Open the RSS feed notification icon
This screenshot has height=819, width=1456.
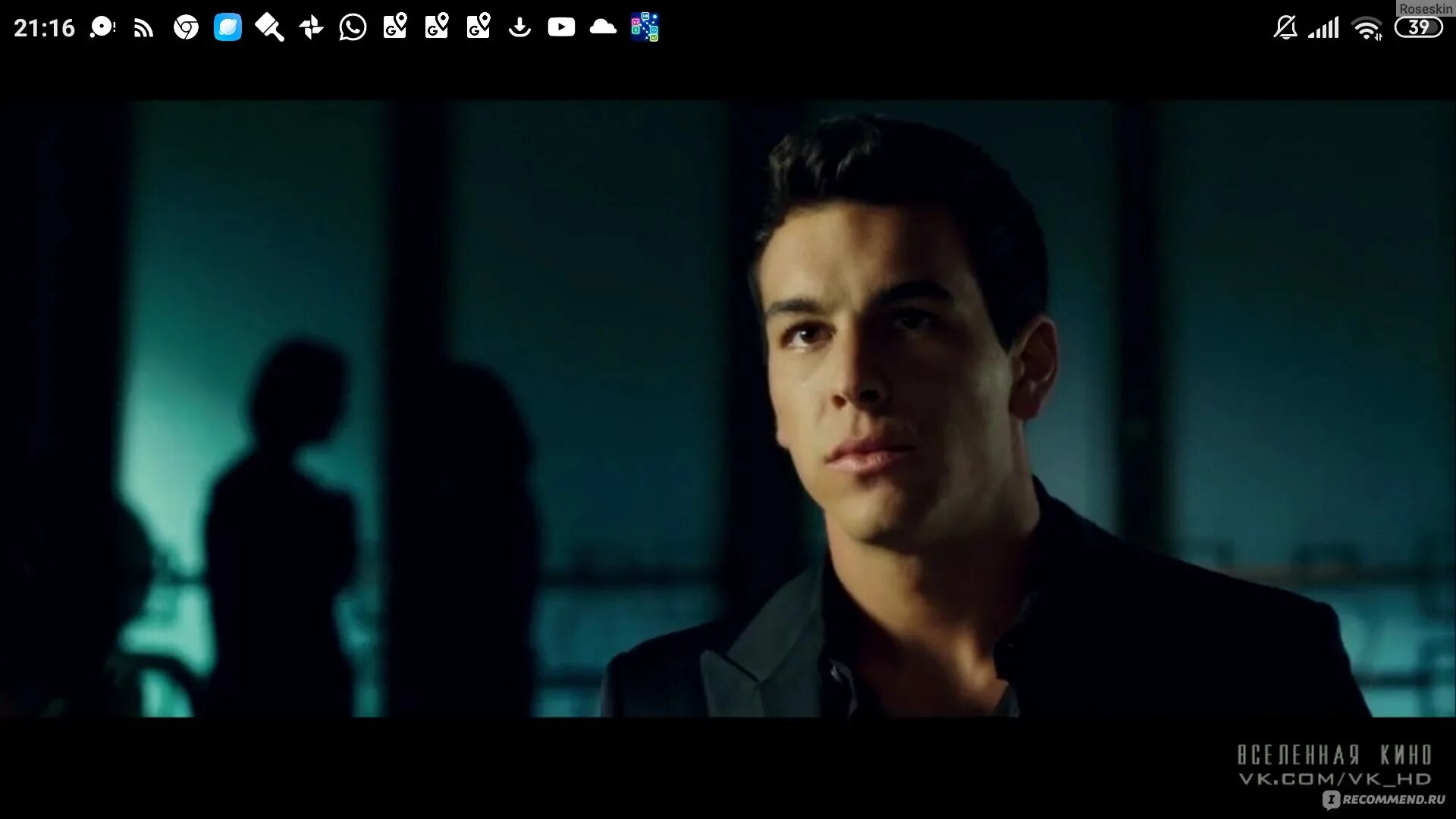[143, 28]
